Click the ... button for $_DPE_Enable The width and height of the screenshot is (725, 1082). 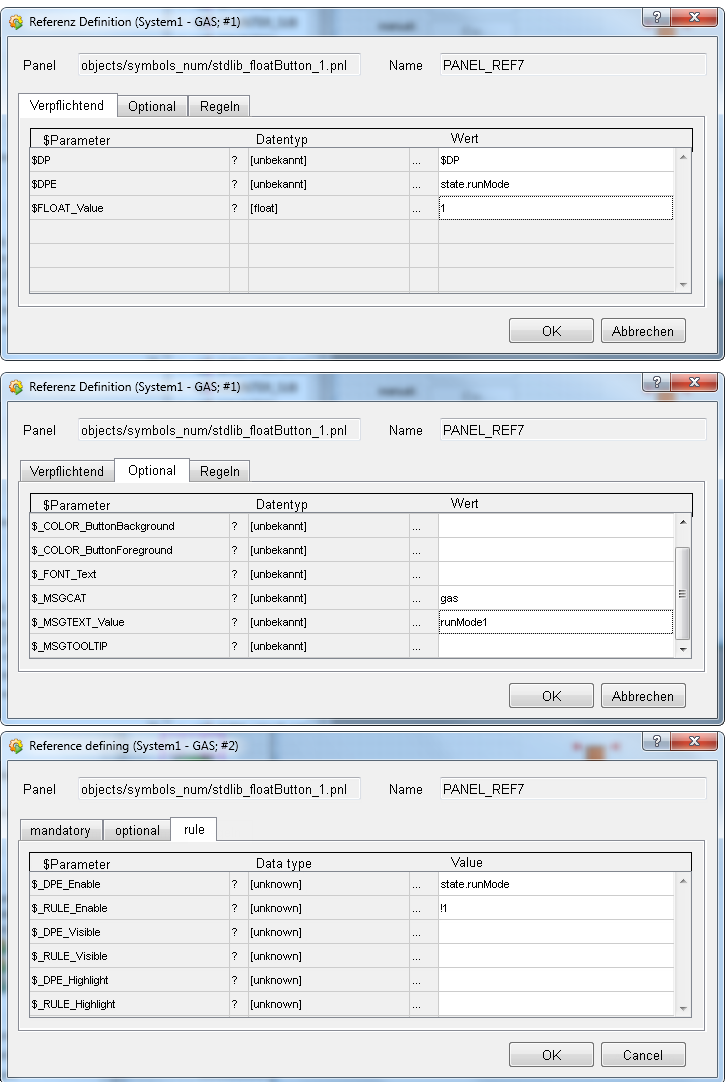coord(424,884)
